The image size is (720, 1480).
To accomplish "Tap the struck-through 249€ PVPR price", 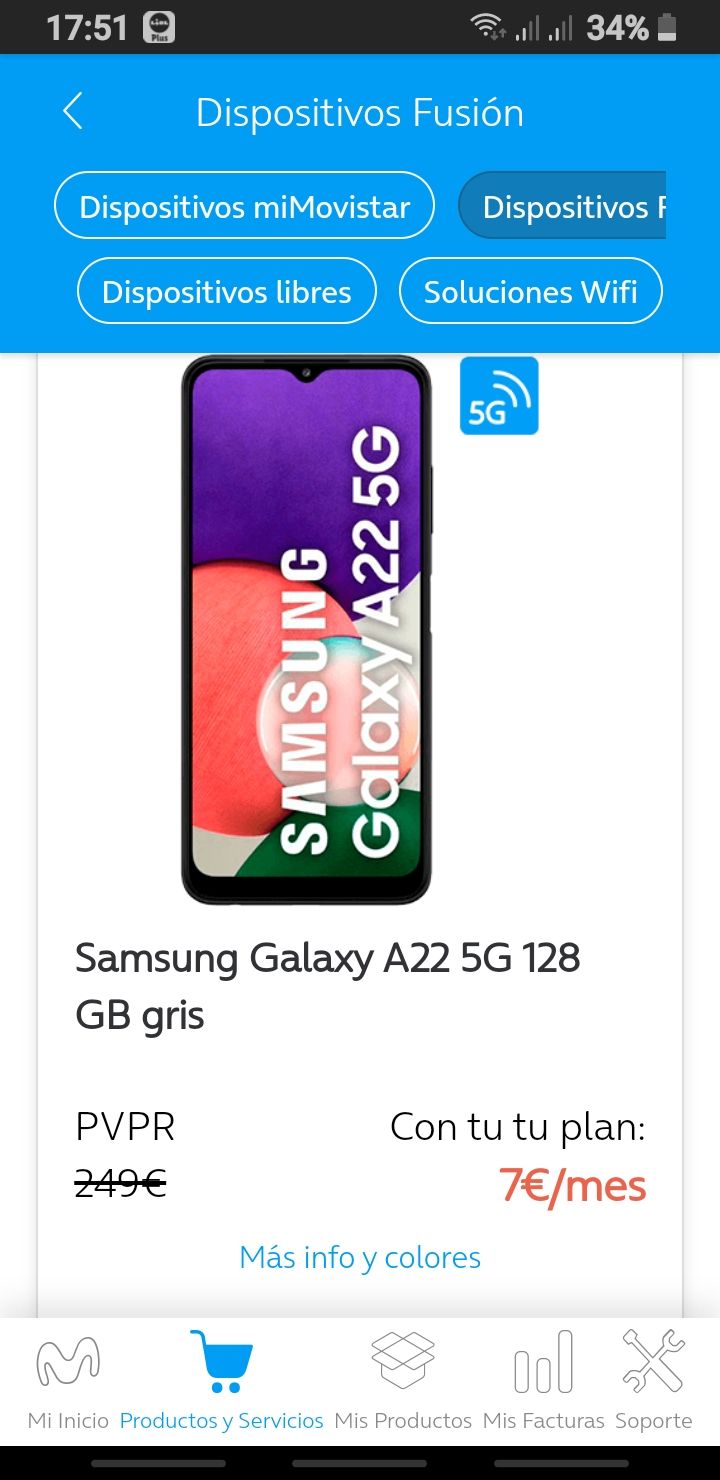I will (x=121, y=1185).
